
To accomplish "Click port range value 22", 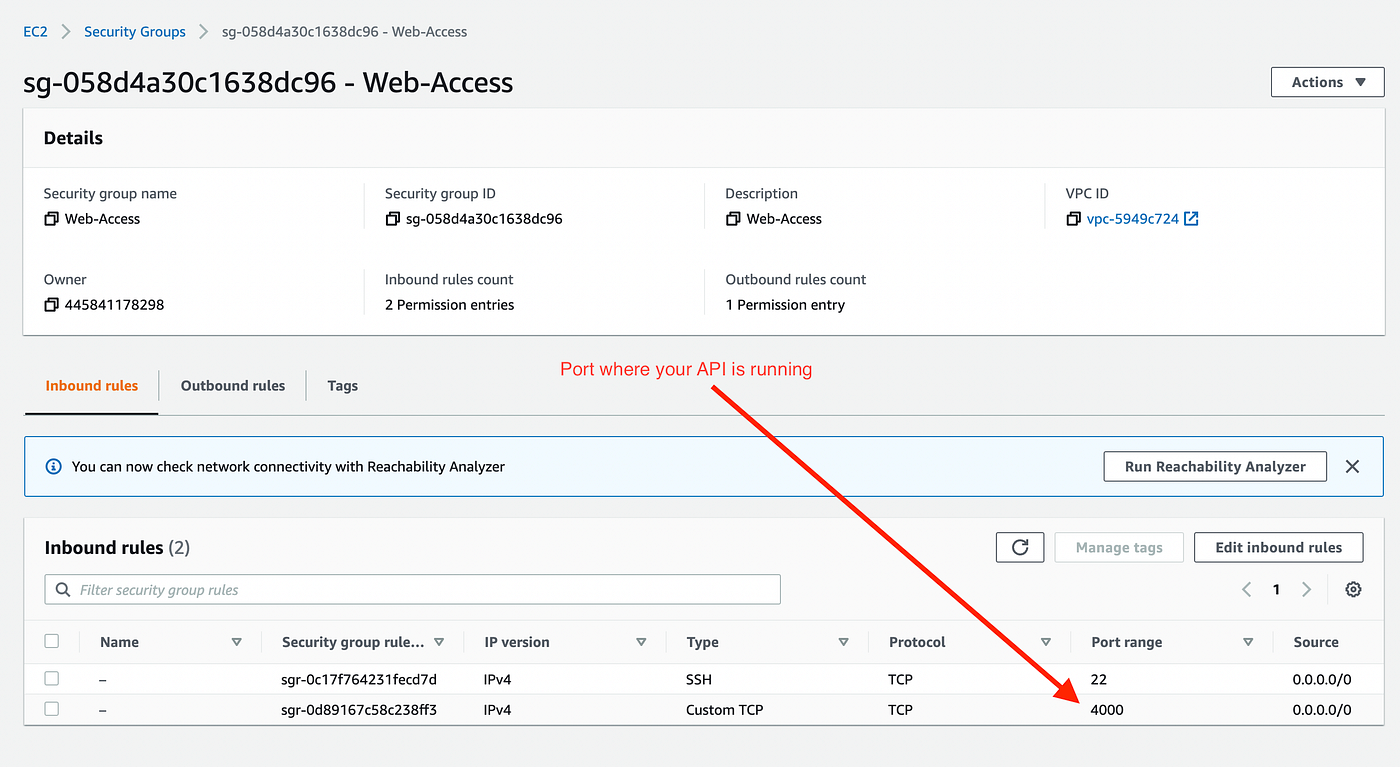I will click(1098, 679).
